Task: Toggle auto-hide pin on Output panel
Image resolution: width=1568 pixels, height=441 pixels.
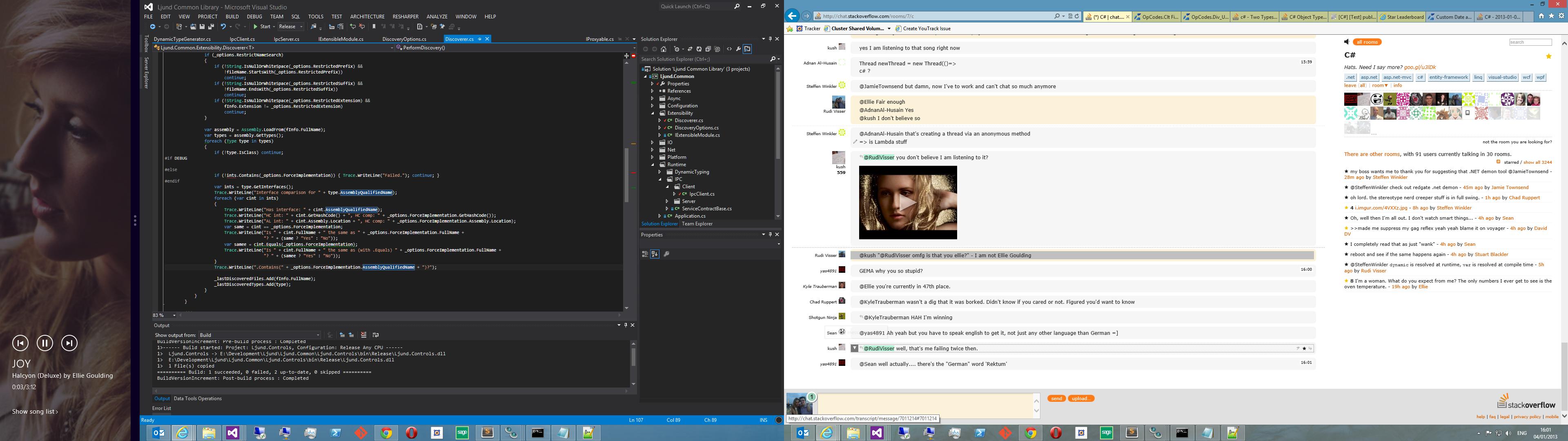Action: click(625, 325)
